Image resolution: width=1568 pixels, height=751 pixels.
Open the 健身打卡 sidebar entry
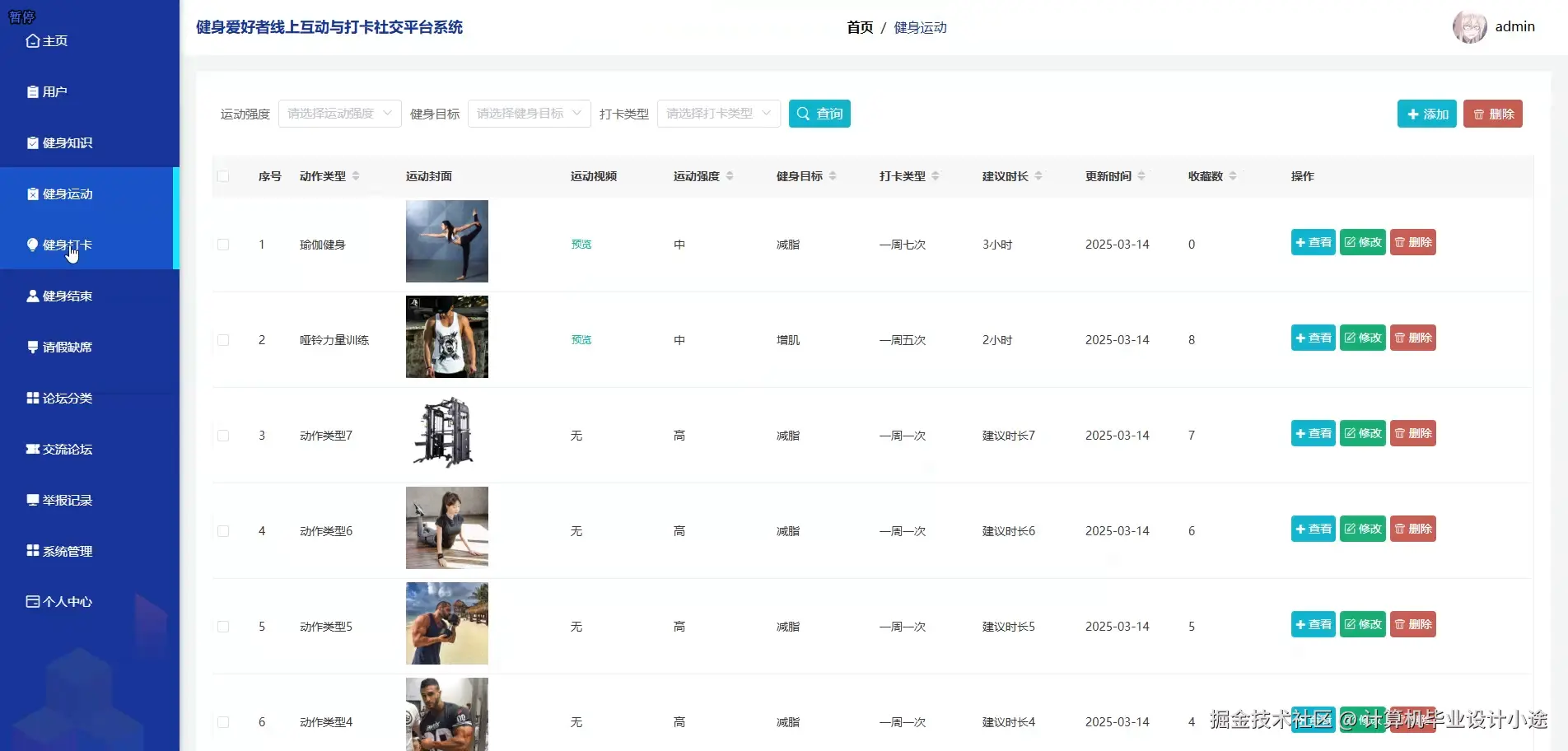pyautogui.click(x=66, y=245)
